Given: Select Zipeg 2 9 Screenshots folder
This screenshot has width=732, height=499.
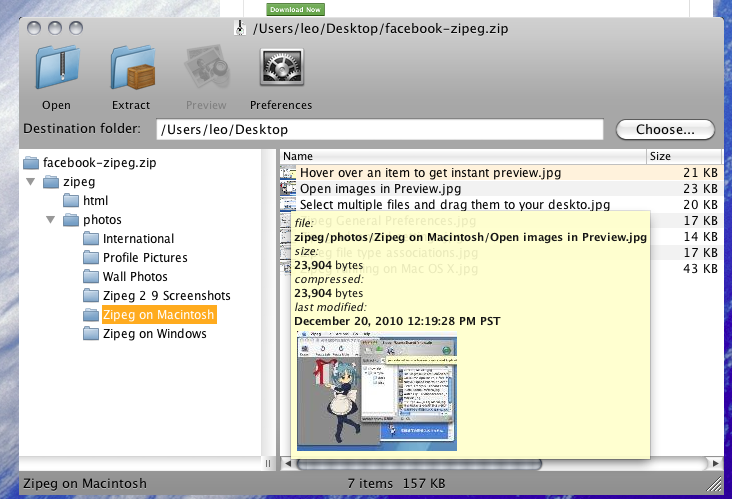Looking at the screenshot, I should pos(166,296).
